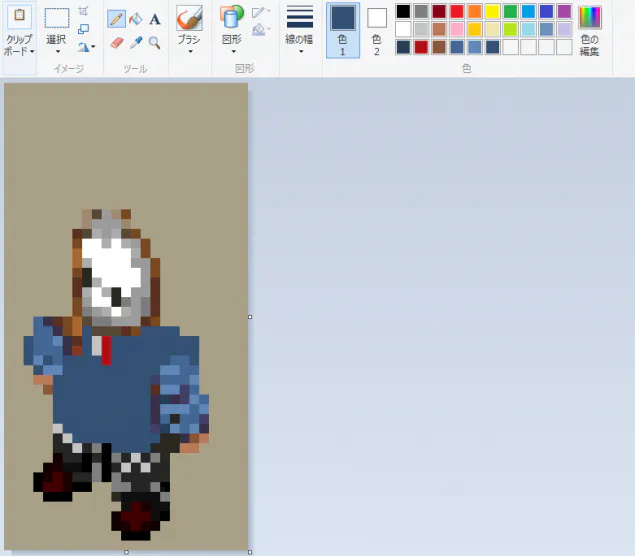
Task: Click the クリップボード paste icon
Action: [x=19, y=16]
